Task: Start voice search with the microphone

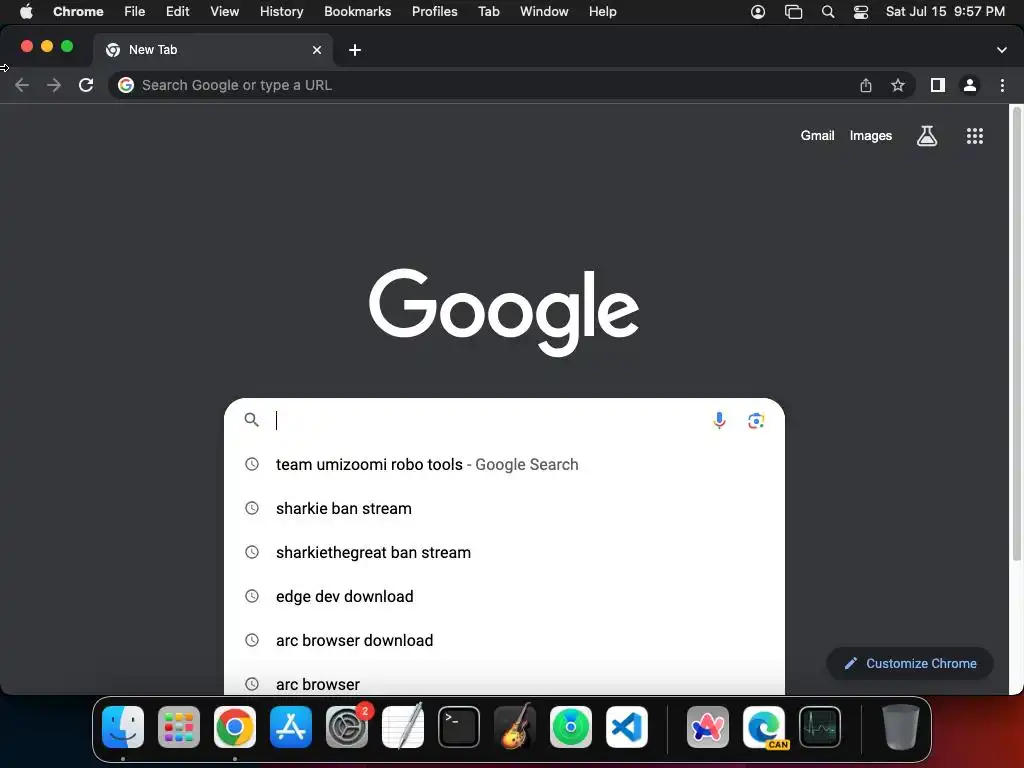Action: pyautogui.click(x=719, y=420)
